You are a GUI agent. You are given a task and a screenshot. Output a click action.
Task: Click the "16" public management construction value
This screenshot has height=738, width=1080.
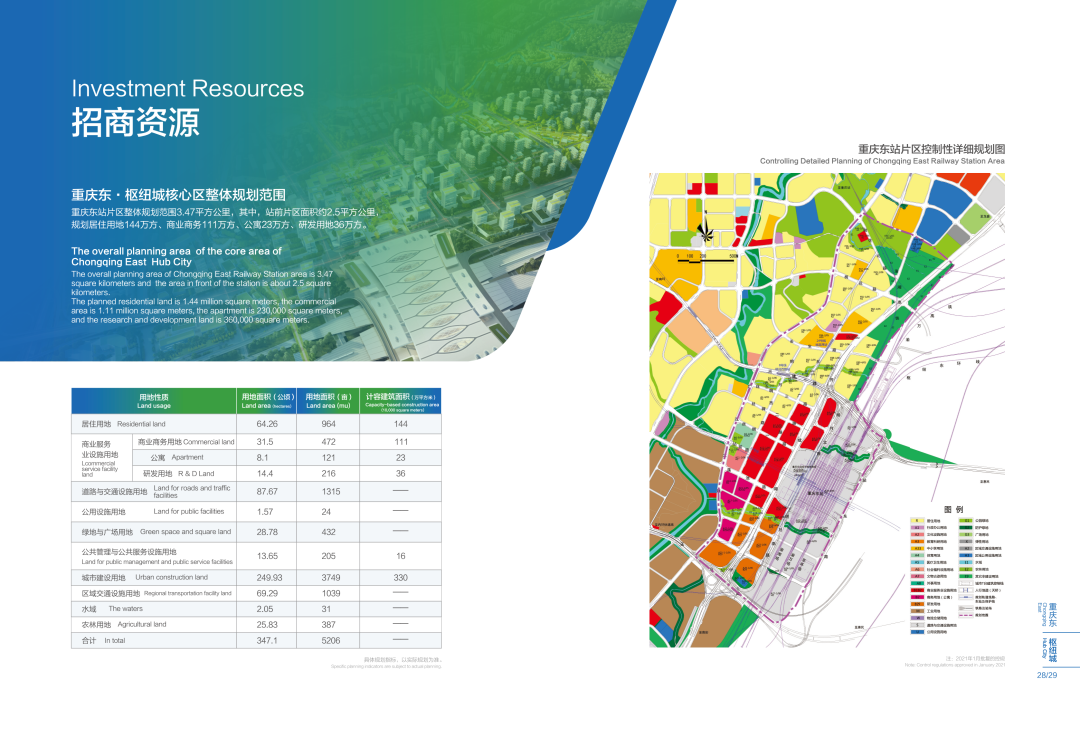[401, 555]
